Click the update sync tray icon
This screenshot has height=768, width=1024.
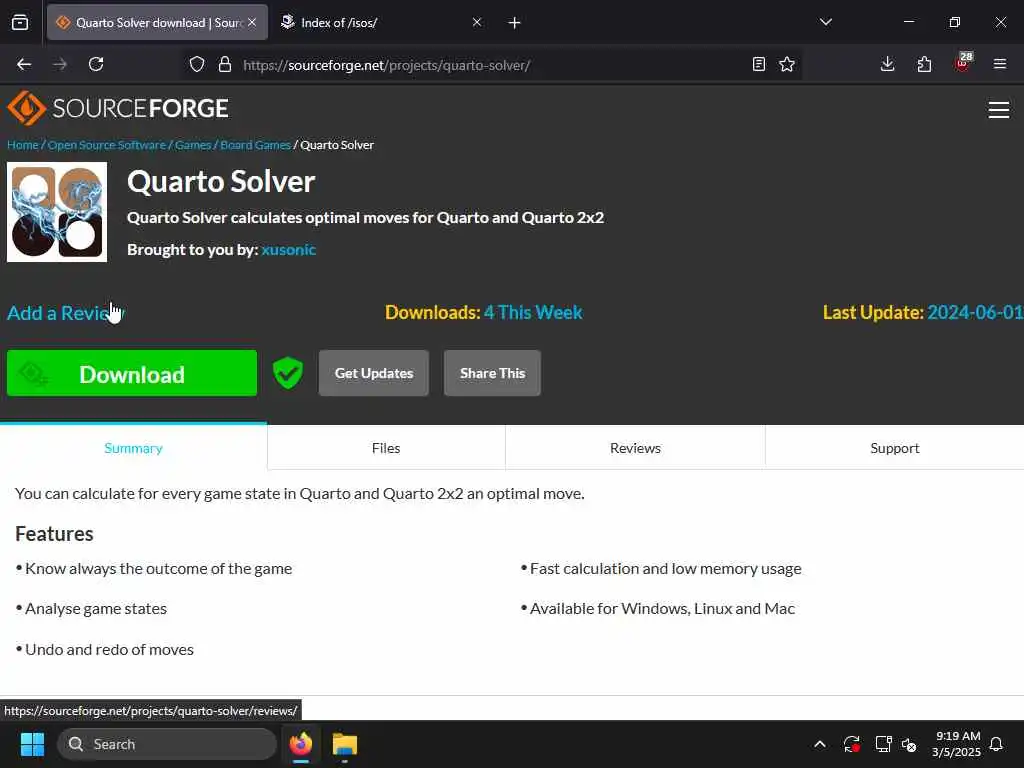coord(852,744)
